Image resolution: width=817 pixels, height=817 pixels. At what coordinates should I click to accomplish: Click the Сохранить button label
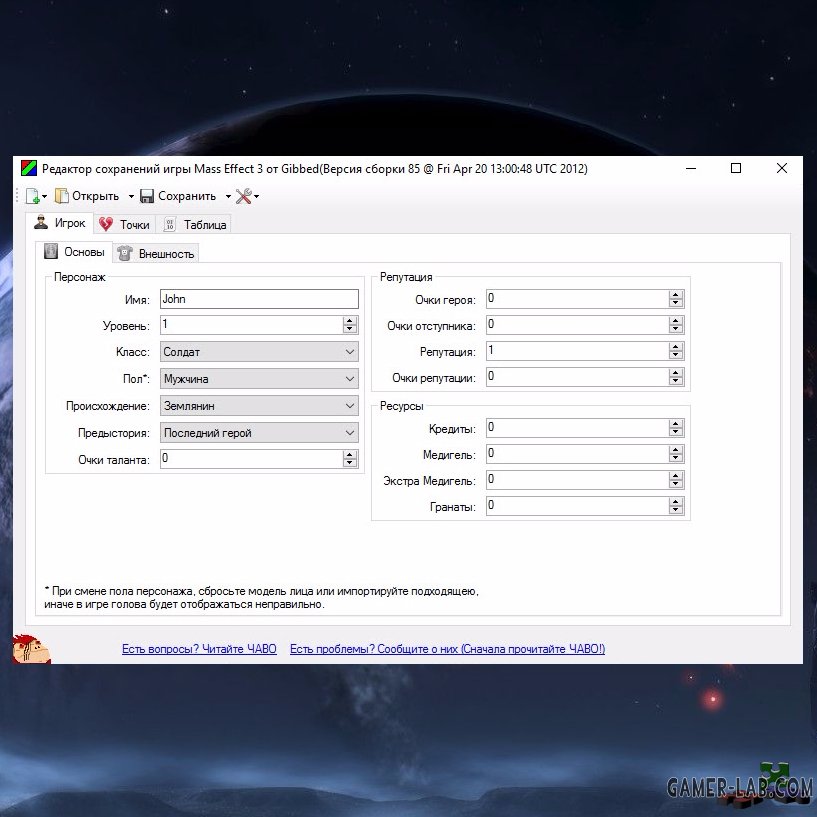187,196
